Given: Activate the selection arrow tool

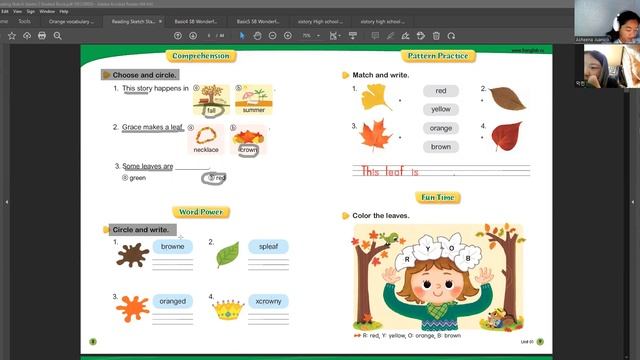Looking at the screenshot, I should point(242,36).
